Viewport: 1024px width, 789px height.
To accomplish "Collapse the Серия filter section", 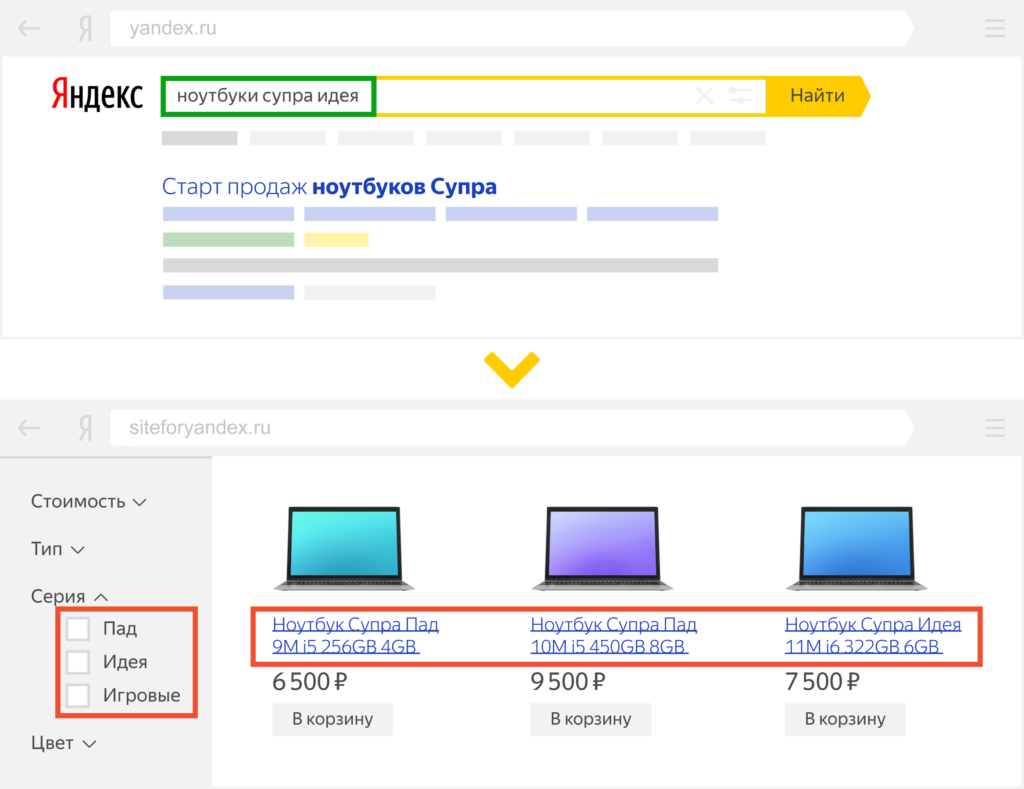I will pyautogui.click(x=70, y=597).
